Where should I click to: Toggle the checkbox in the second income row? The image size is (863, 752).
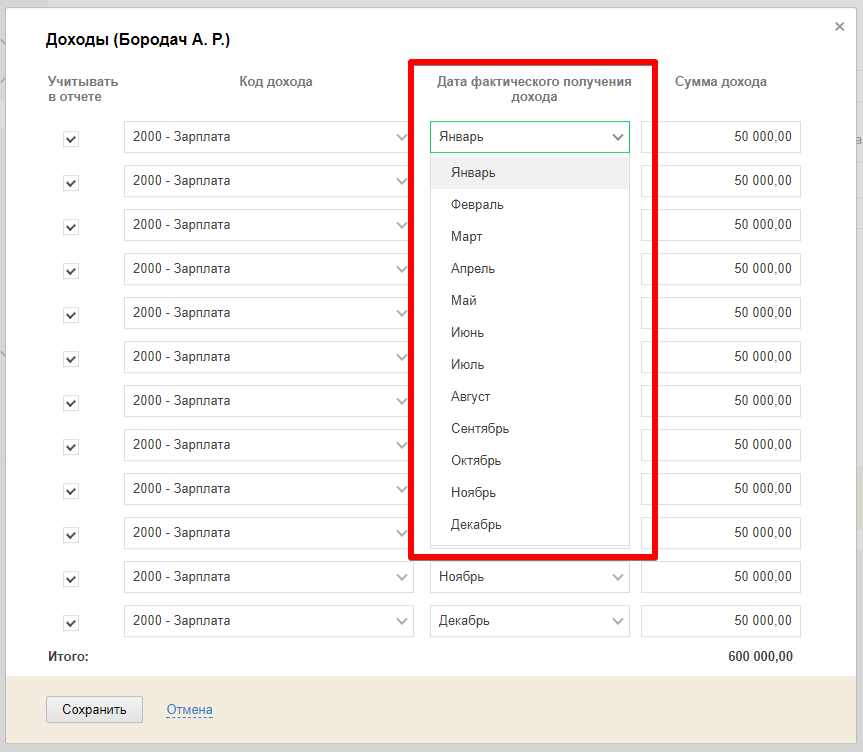pyautogui.click(x=71, y=183)
